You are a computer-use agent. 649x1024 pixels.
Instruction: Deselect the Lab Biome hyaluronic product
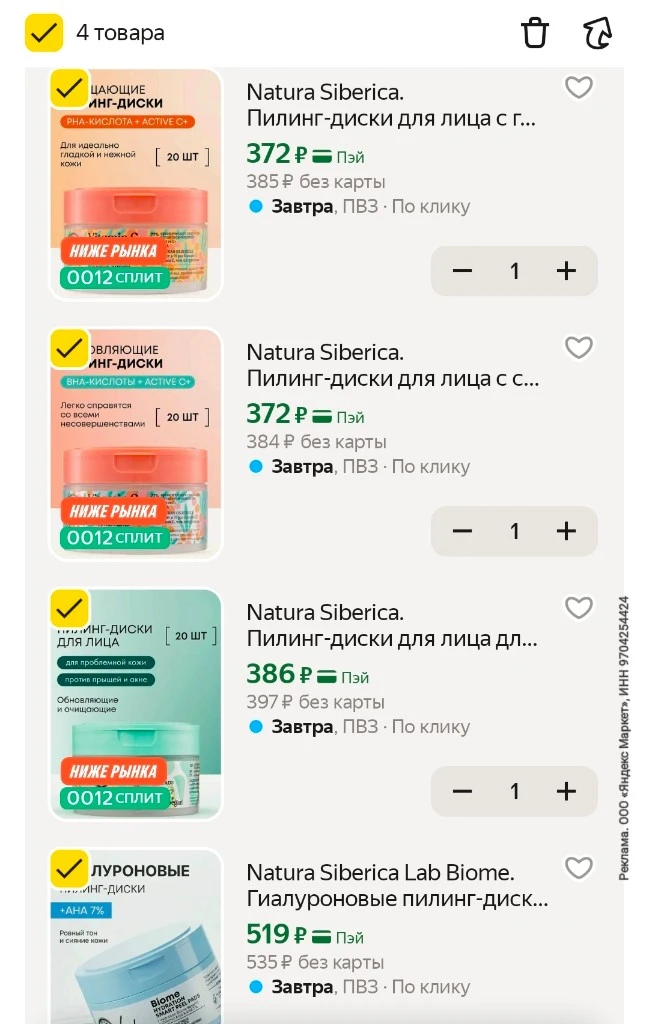(x=69, y=869)
